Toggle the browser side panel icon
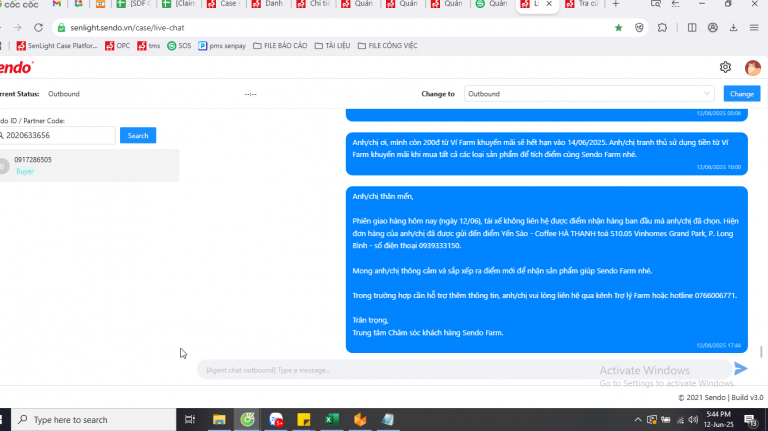The image size is (768, 431). pos(692,28)
